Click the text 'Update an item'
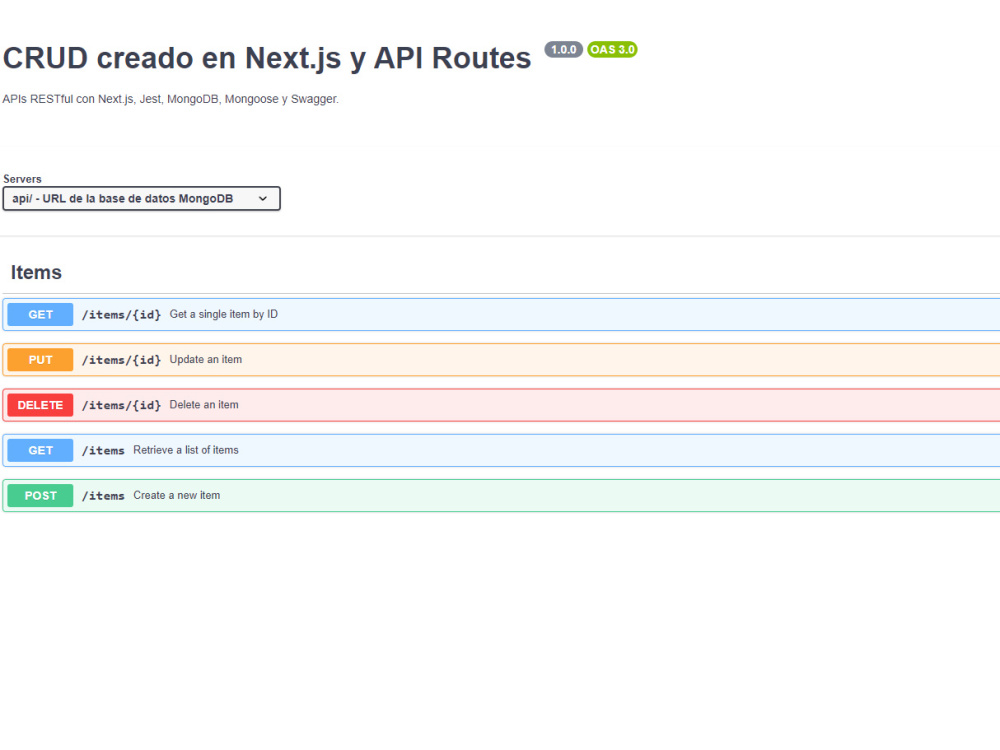The width and height of the screenshot is (1000, 750). coord(206,360)
